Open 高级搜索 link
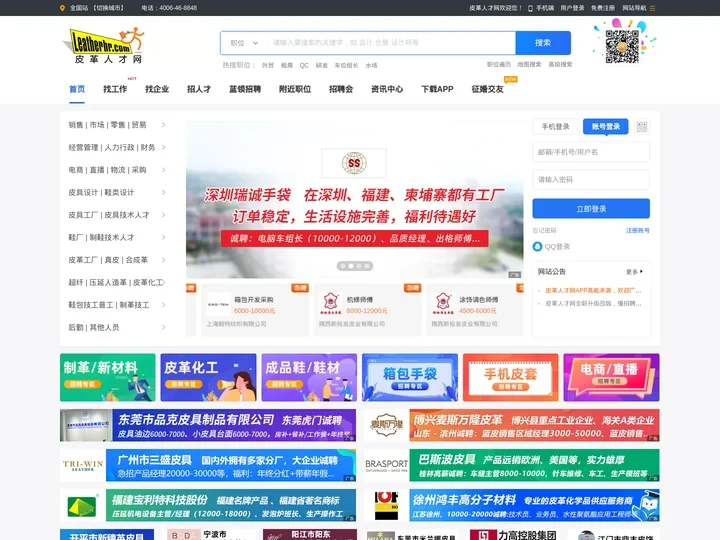The width and height of the screenshot is (720, 540). click(x=560, y=64)
